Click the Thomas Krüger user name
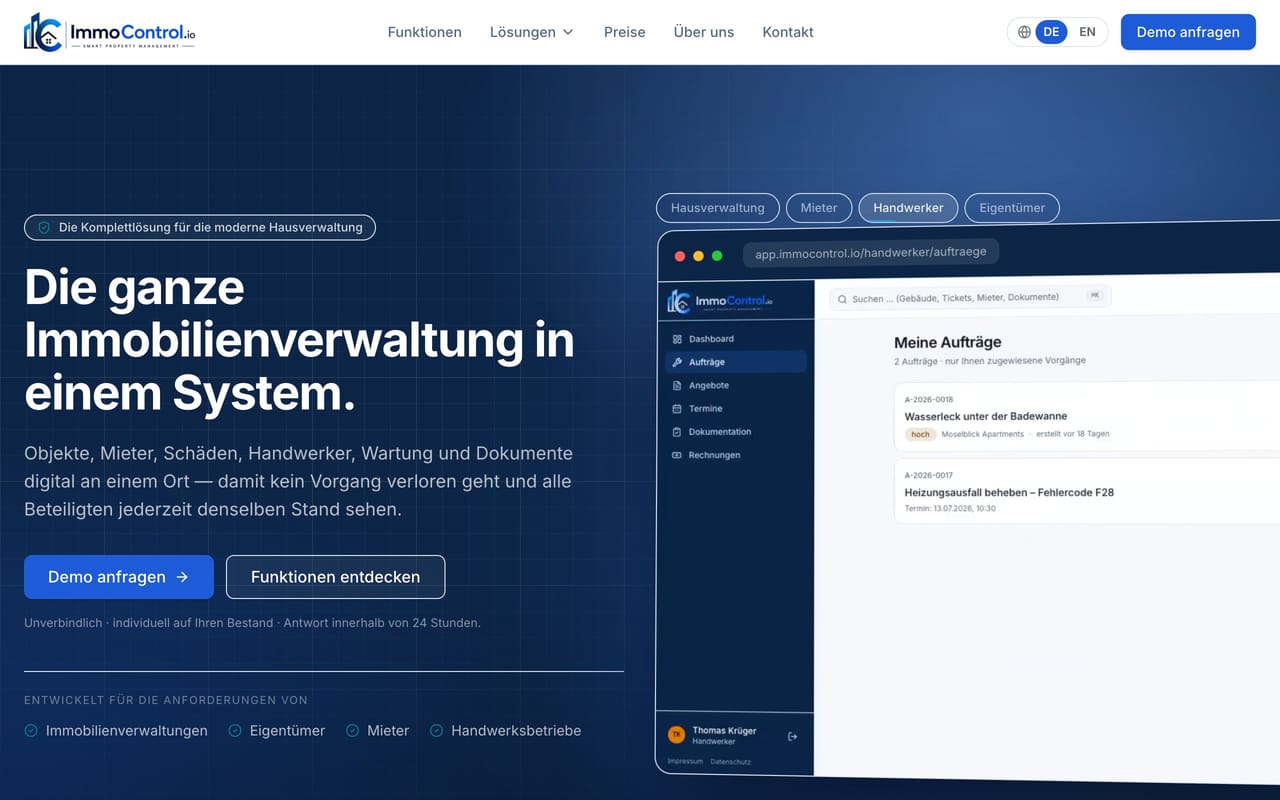This screenshot has height=800, width=1280. pyautogui.click(x=724, y=731)
